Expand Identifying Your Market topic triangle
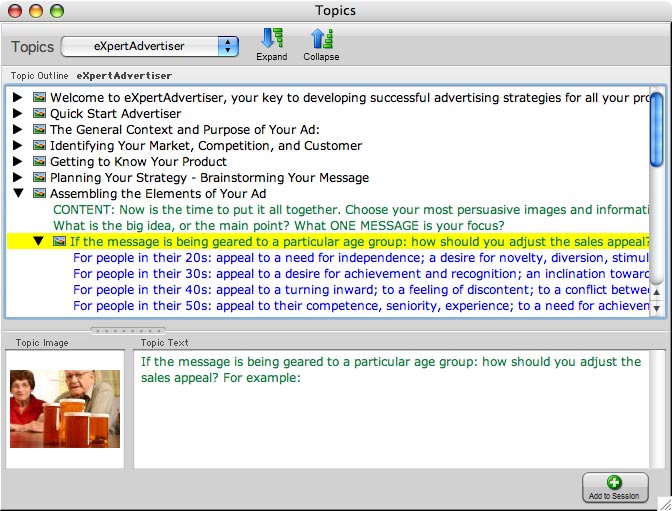 [18, 145]
